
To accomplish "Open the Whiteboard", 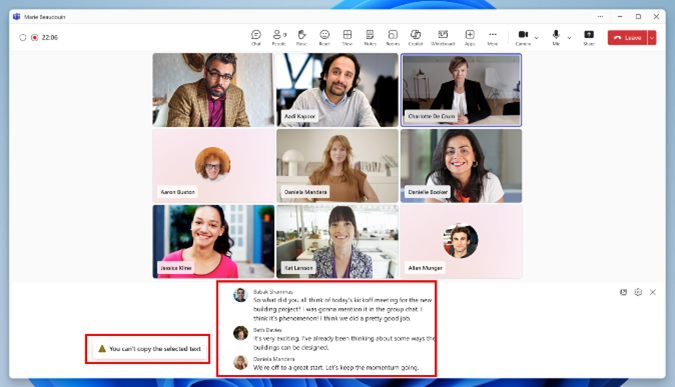I will (x=443, y=37).
